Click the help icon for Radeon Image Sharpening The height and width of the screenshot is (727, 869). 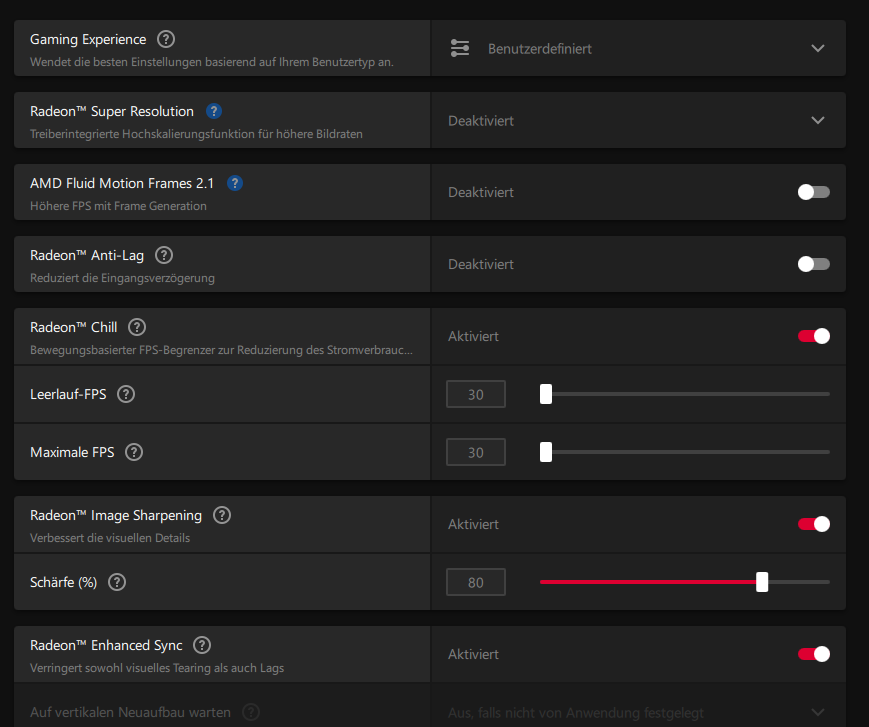click(x=222, y=516)
